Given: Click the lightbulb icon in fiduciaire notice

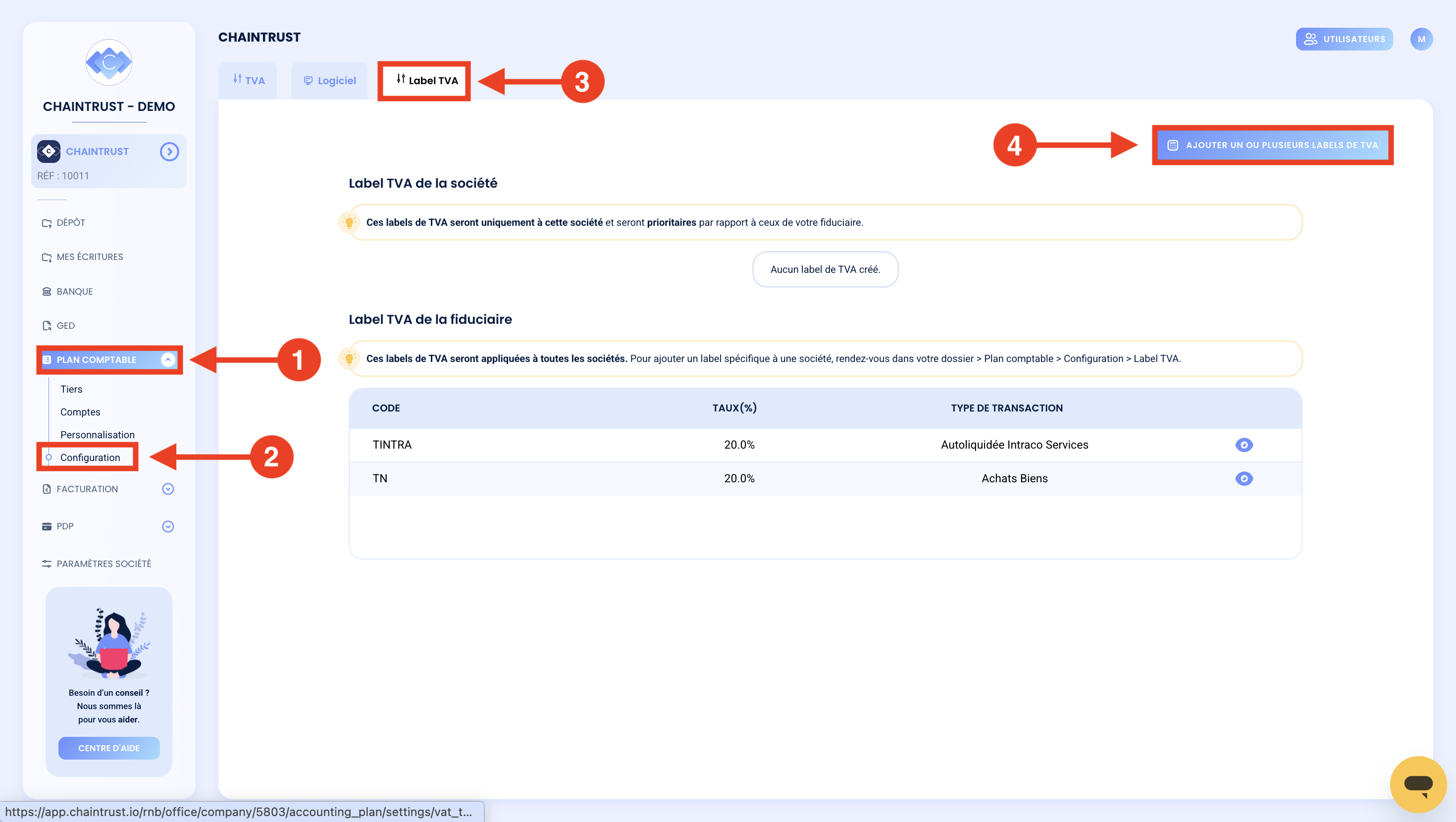Looking at the screenshot, I should [349, 359].
